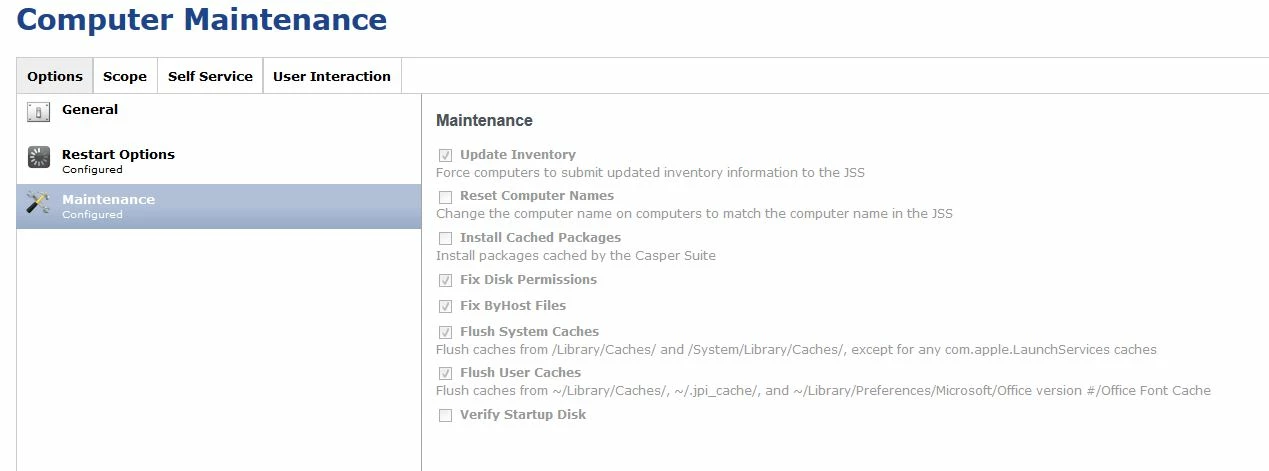Open the Self Service tab
The image size is (1269, 471).
(210, 76)
